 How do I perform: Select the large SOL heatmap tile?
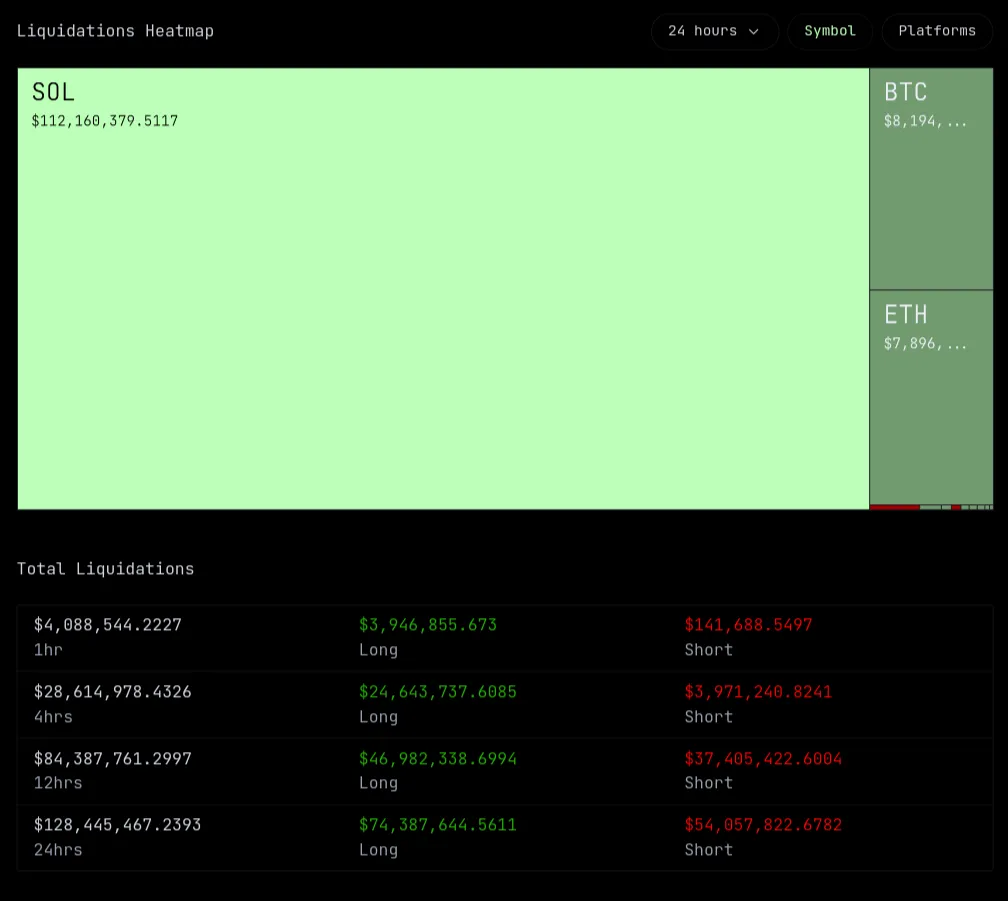pos(443,300)
